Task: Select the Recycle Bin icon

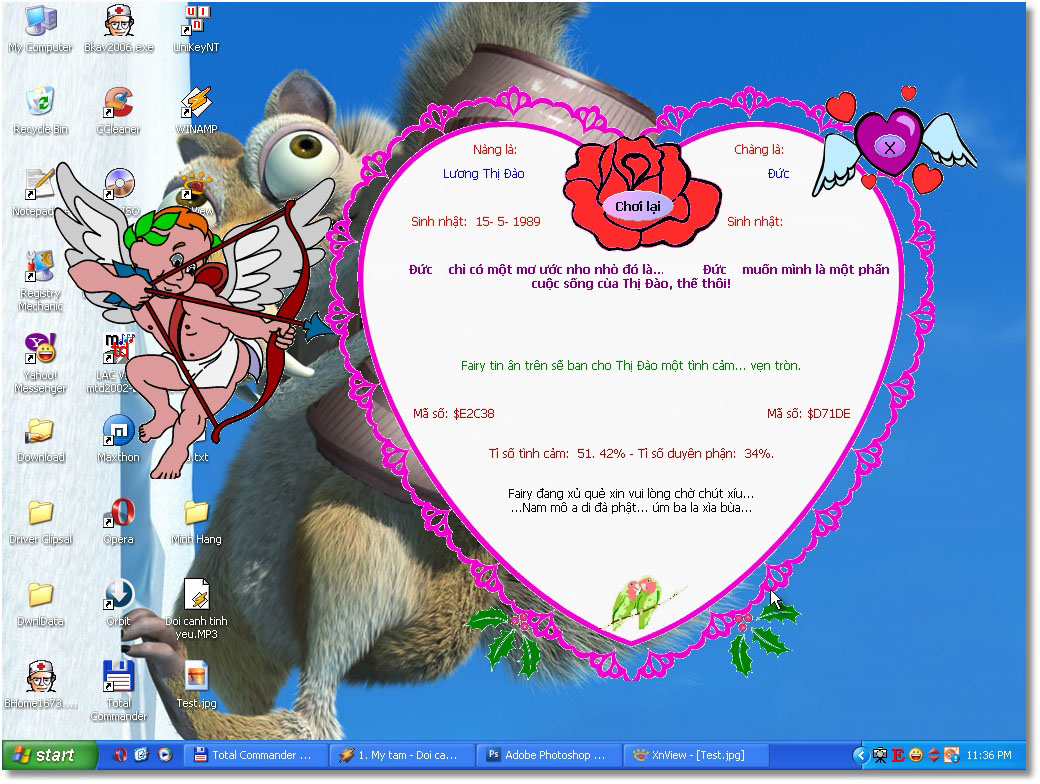Action: [x=40, y=111]
